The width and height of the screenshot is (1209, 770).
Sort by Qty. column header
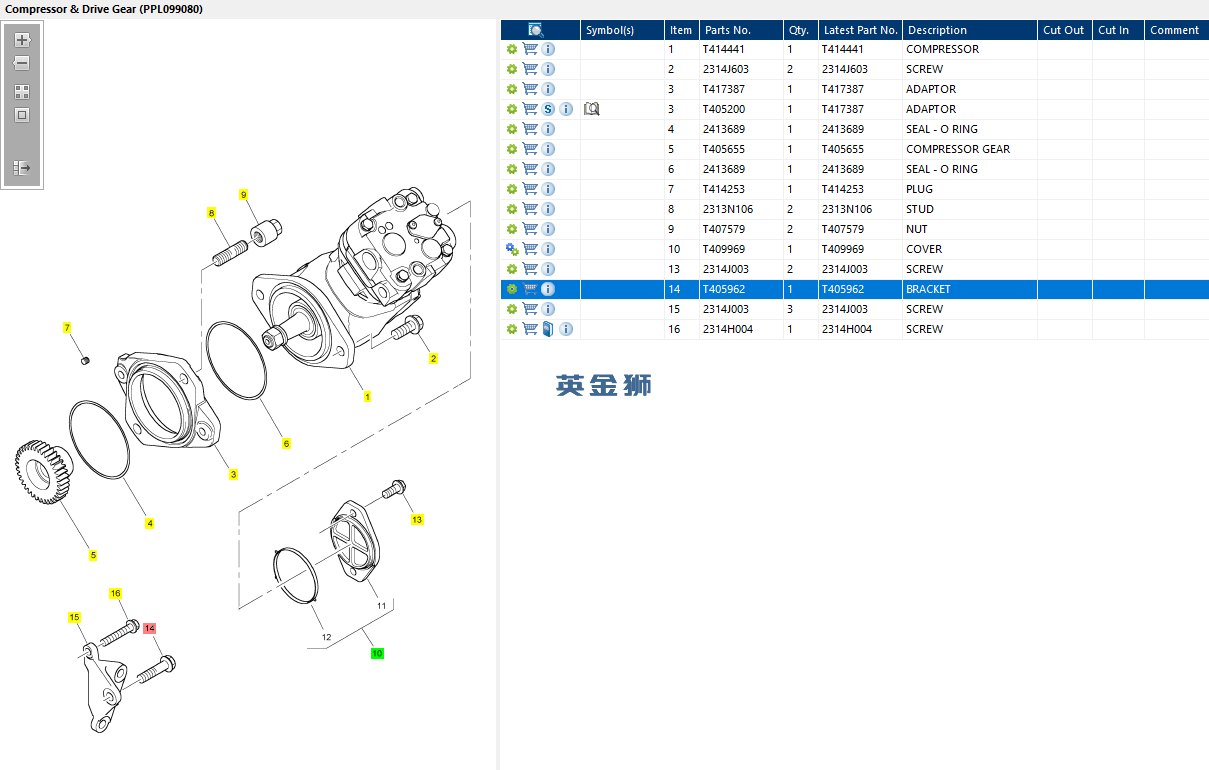click(x=800, y=30)
